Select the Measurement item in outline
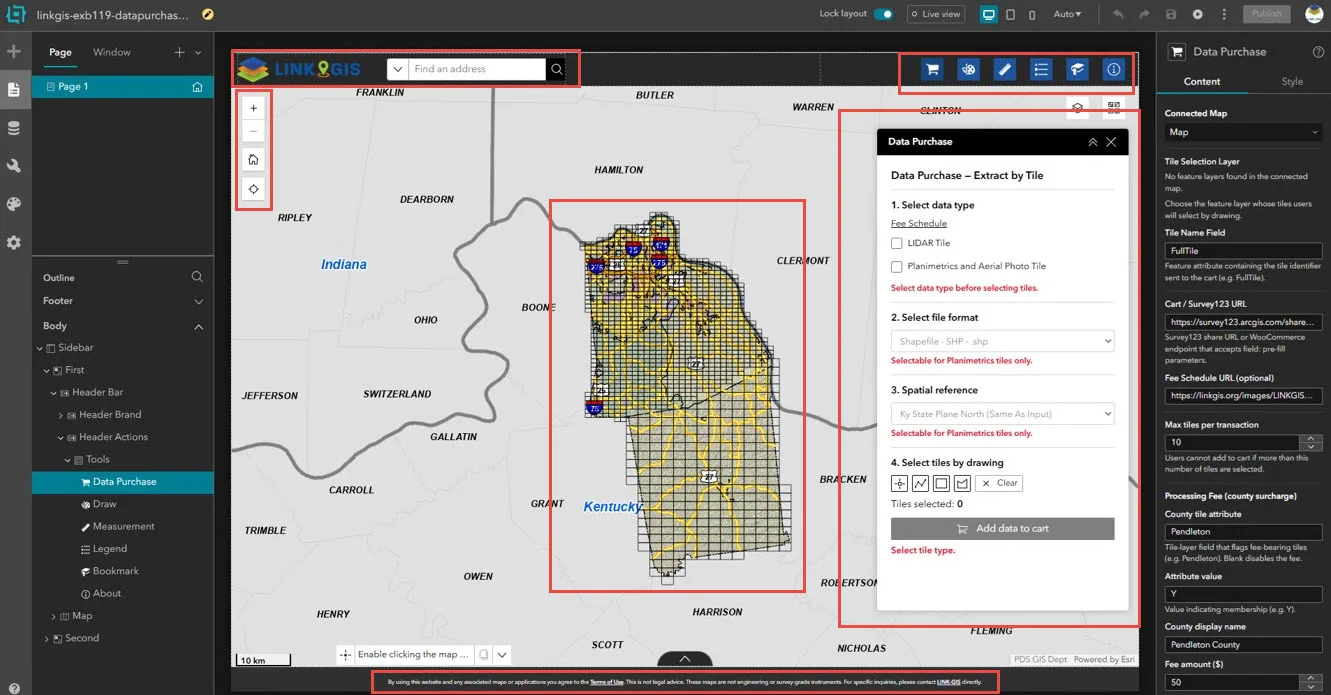 click(x=123, y=526)
